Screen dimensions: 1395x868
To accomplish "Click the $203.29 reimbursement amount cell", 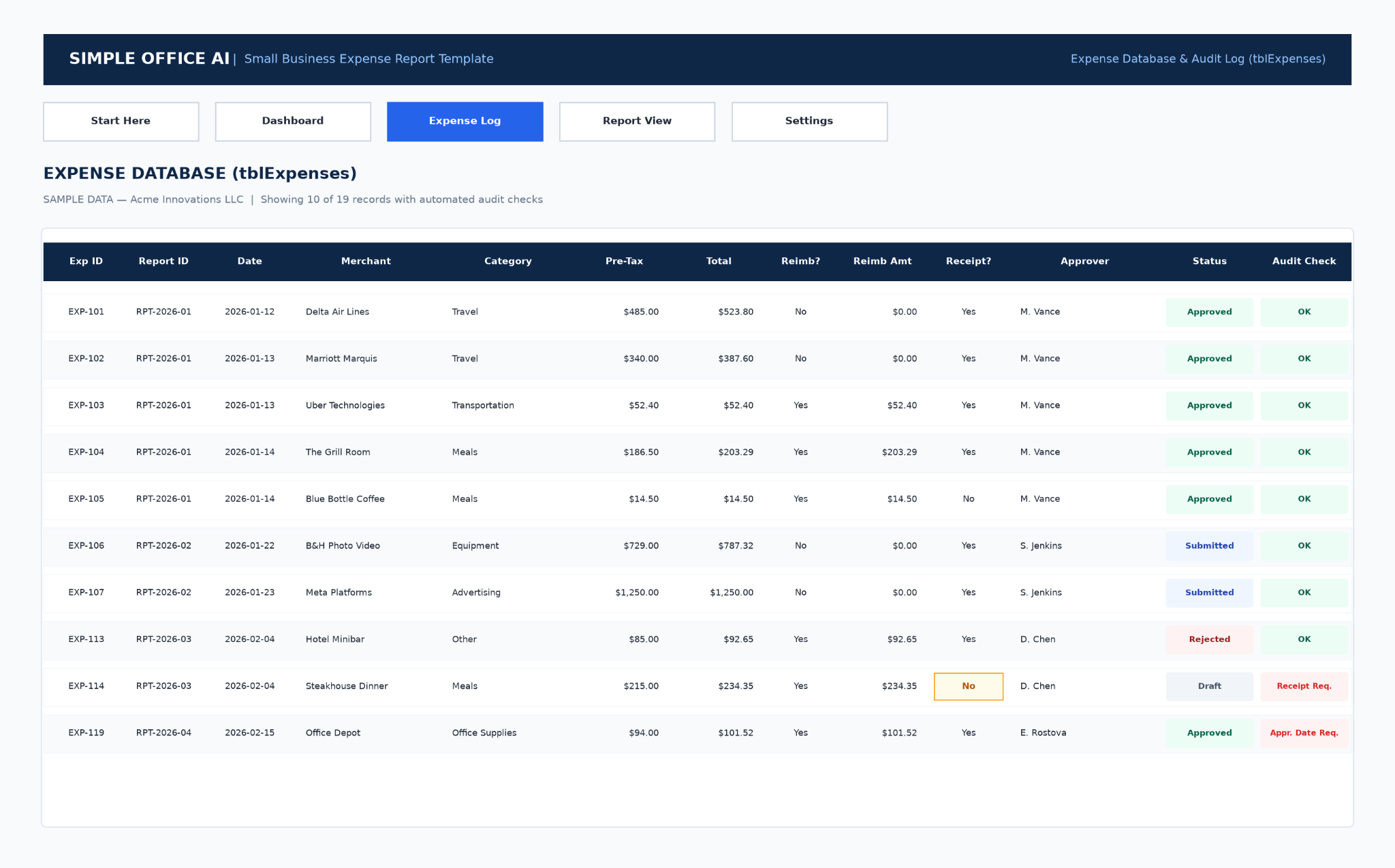I will [899, 452].
